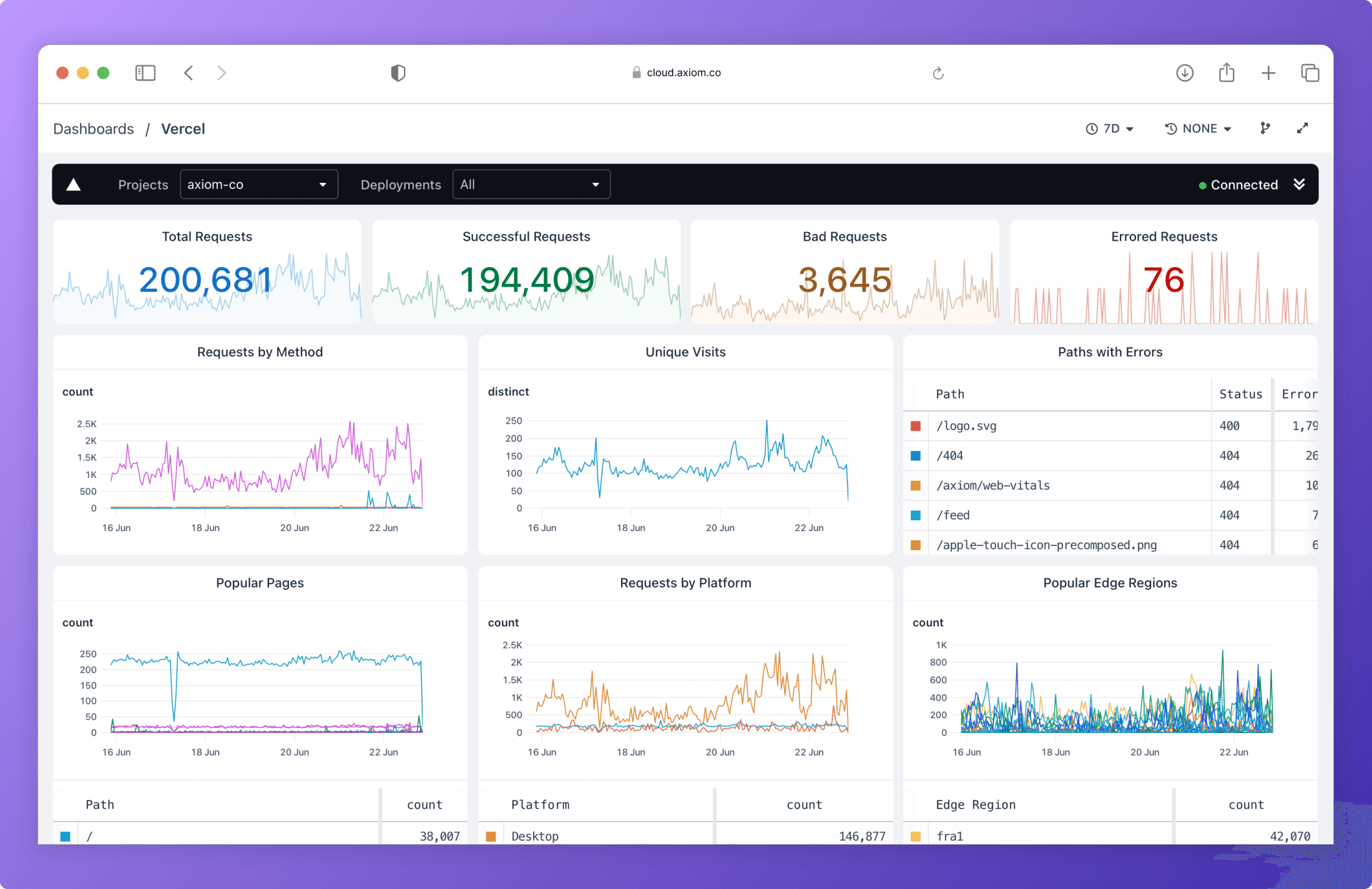Open the 7D time range dropdown
Viewport: 1372px width, 889px height.
pyautogui.click(x=1110, y=129)
